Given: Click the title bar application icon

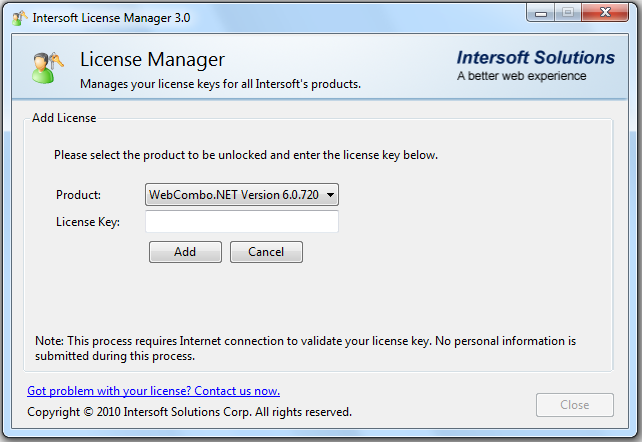Looking at the screenshot, I should [18, 17].
